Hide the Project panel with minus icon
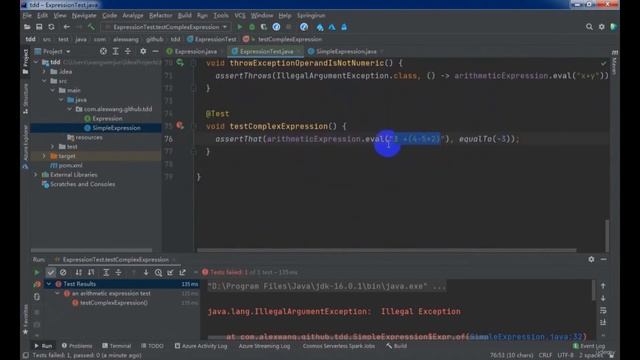Viewport: 640px width, 360px height. tap(155, 51)
